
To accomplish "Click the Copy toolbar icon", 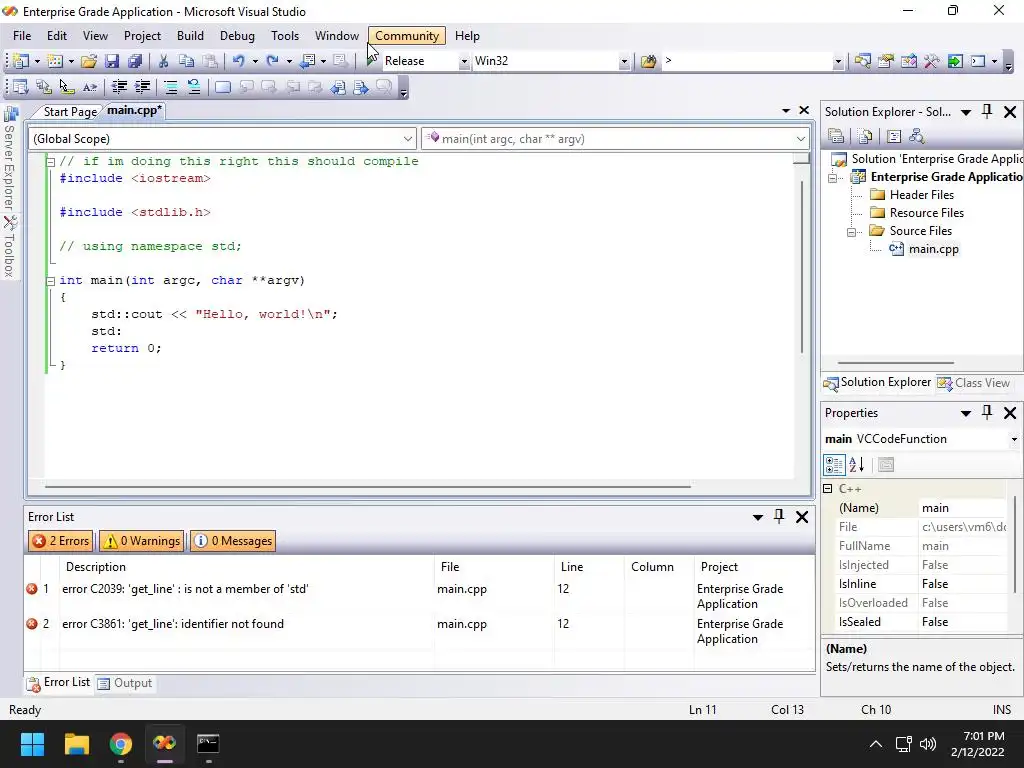I will 186,61.
